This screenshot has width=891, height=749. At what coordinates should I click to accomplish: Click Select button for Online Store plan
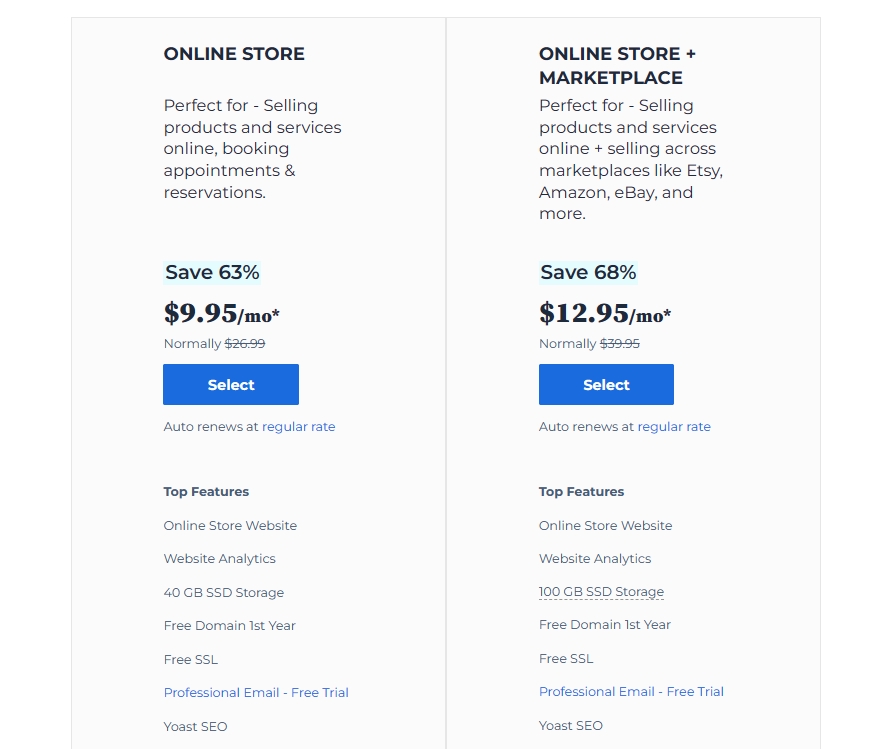(x=231, y=385)
